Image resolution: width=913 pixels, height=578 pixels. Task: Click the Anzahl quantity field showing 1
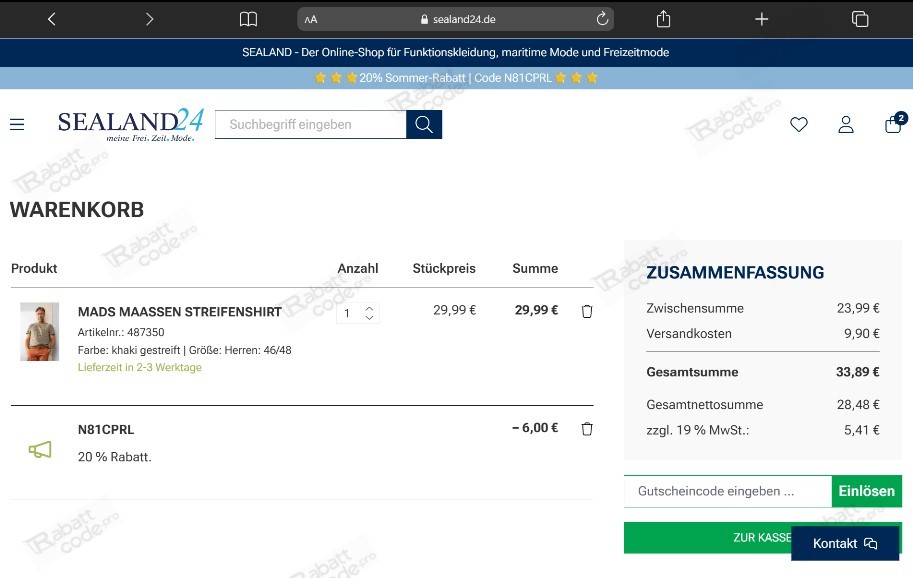pos(350,313)
